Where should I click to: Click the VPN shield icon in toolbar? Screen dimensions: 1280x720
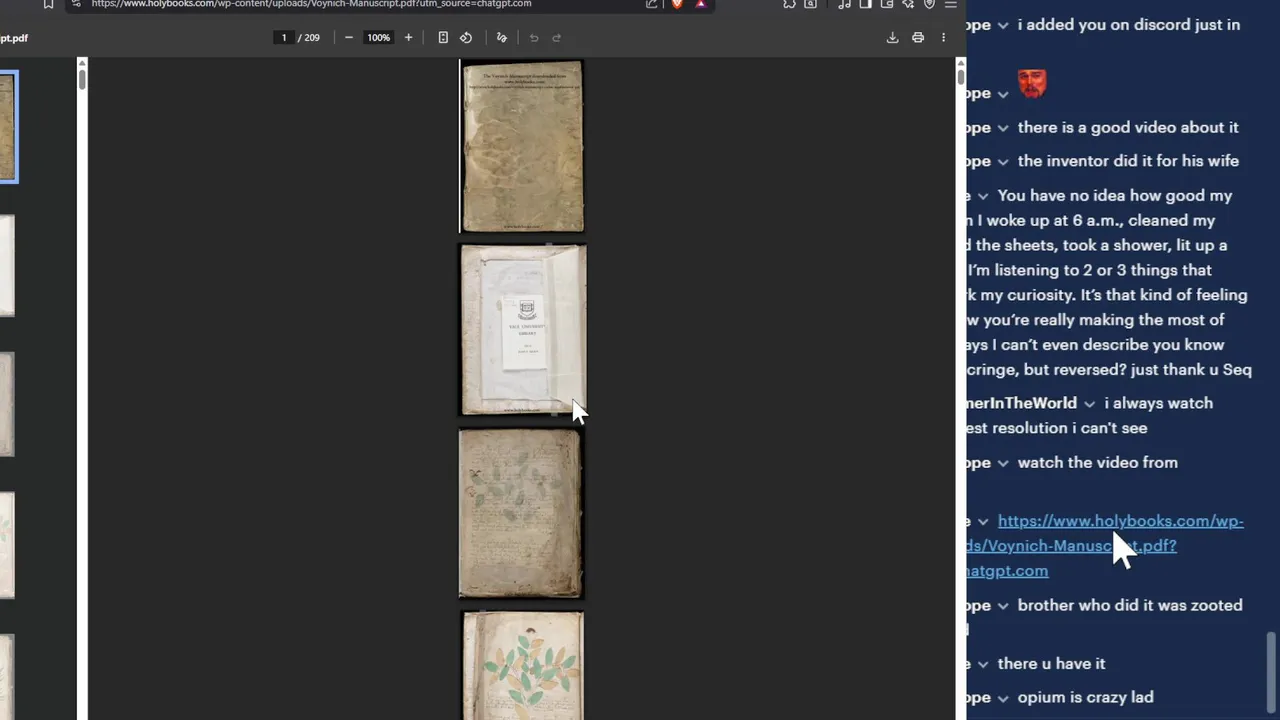929,4
